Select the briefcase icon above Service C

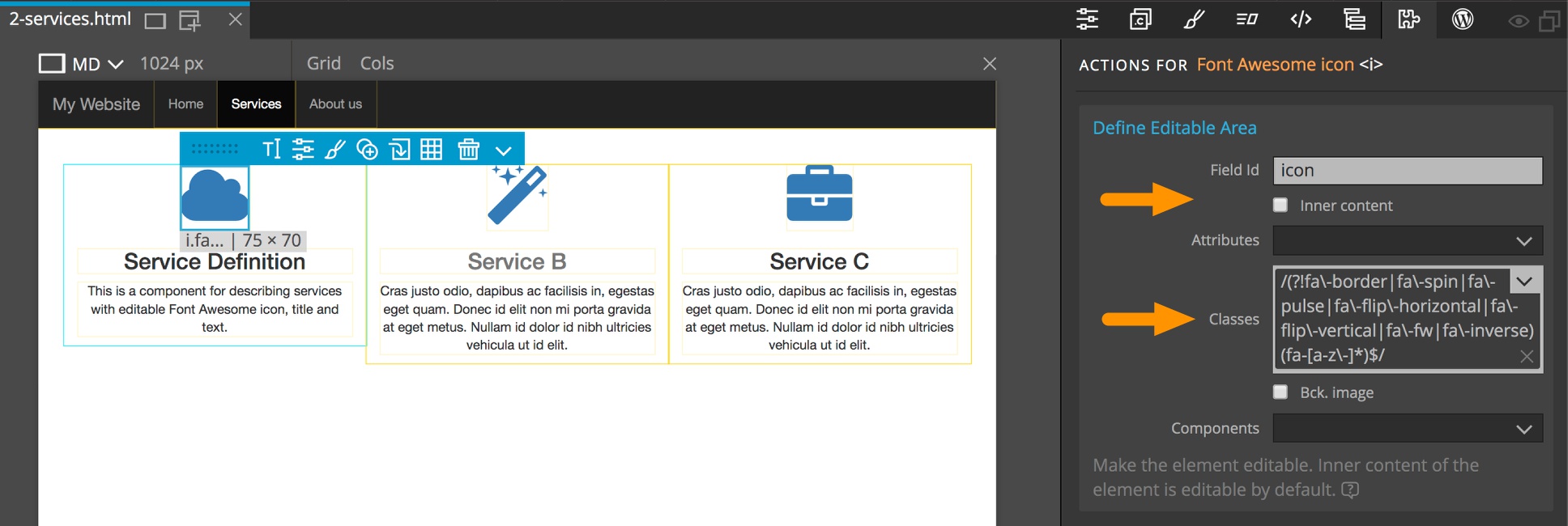coord(820,193)
